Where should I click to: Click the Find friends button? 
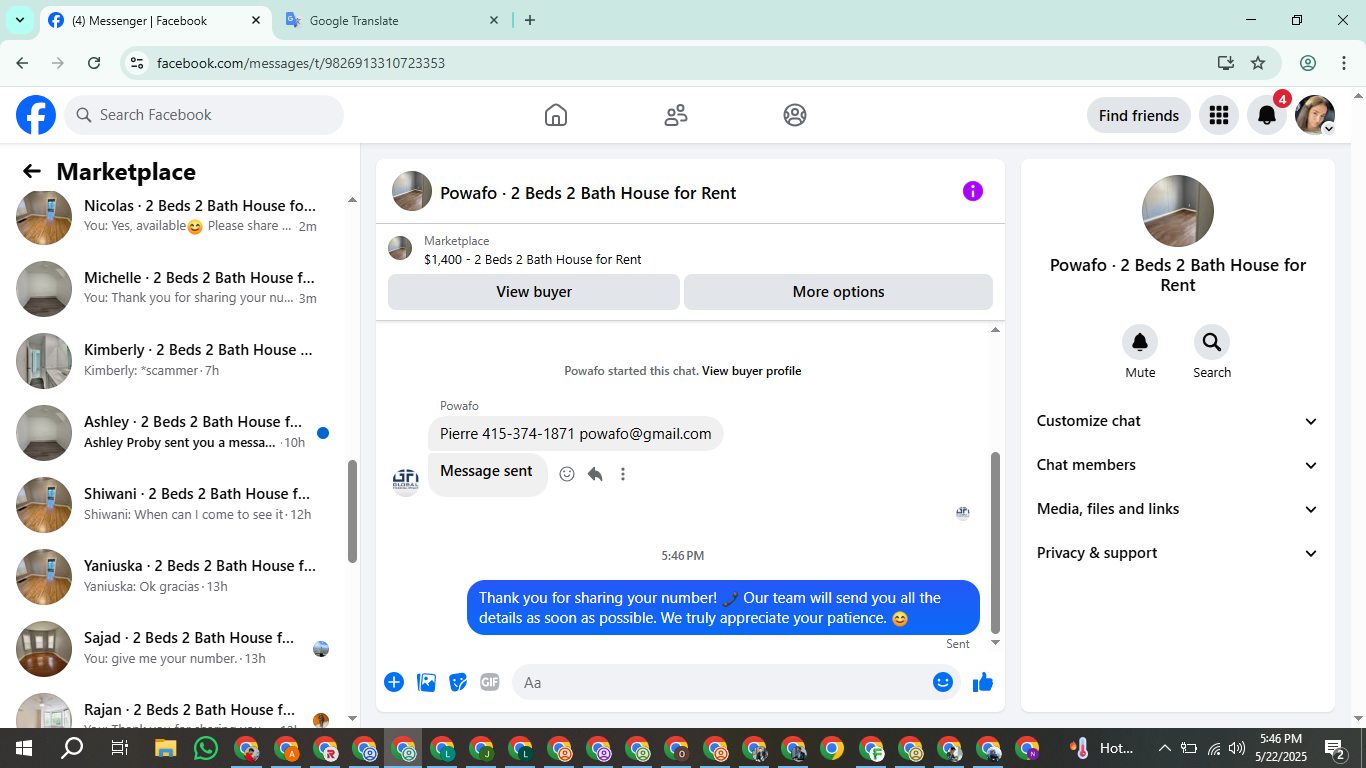1139,115
